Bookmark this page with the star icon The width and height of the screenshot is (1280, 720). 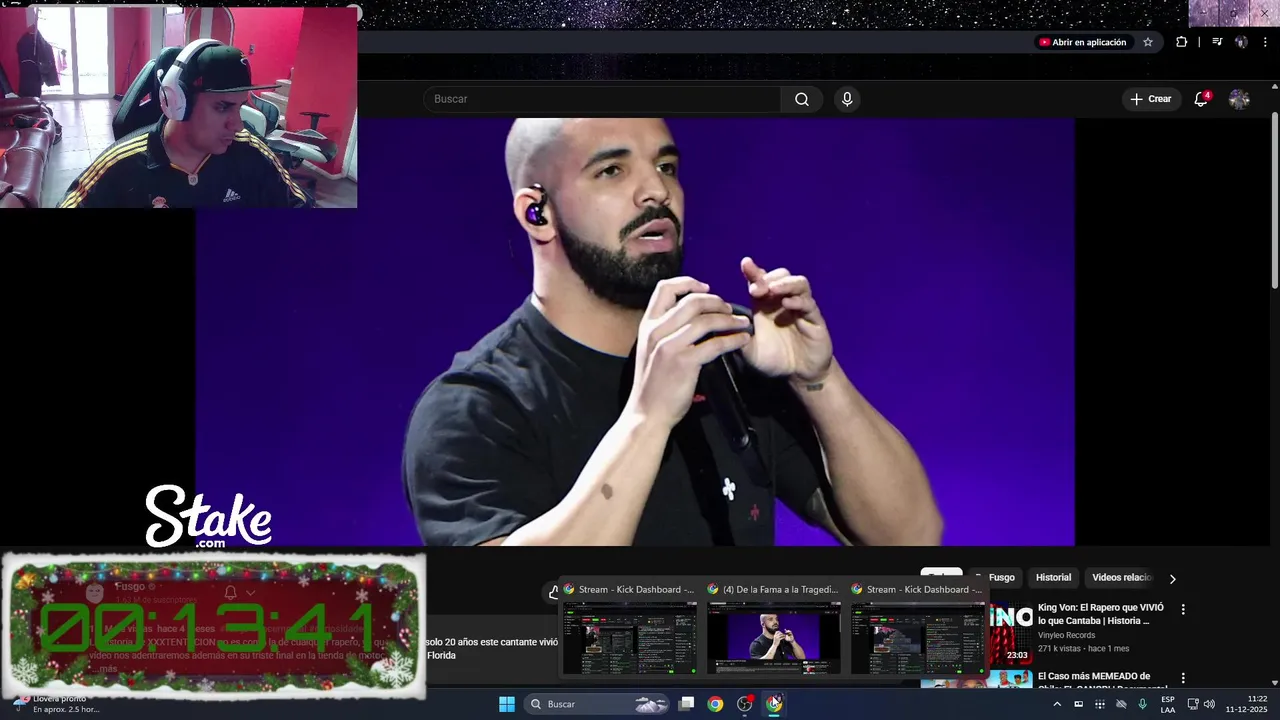tap(1148, 42)
